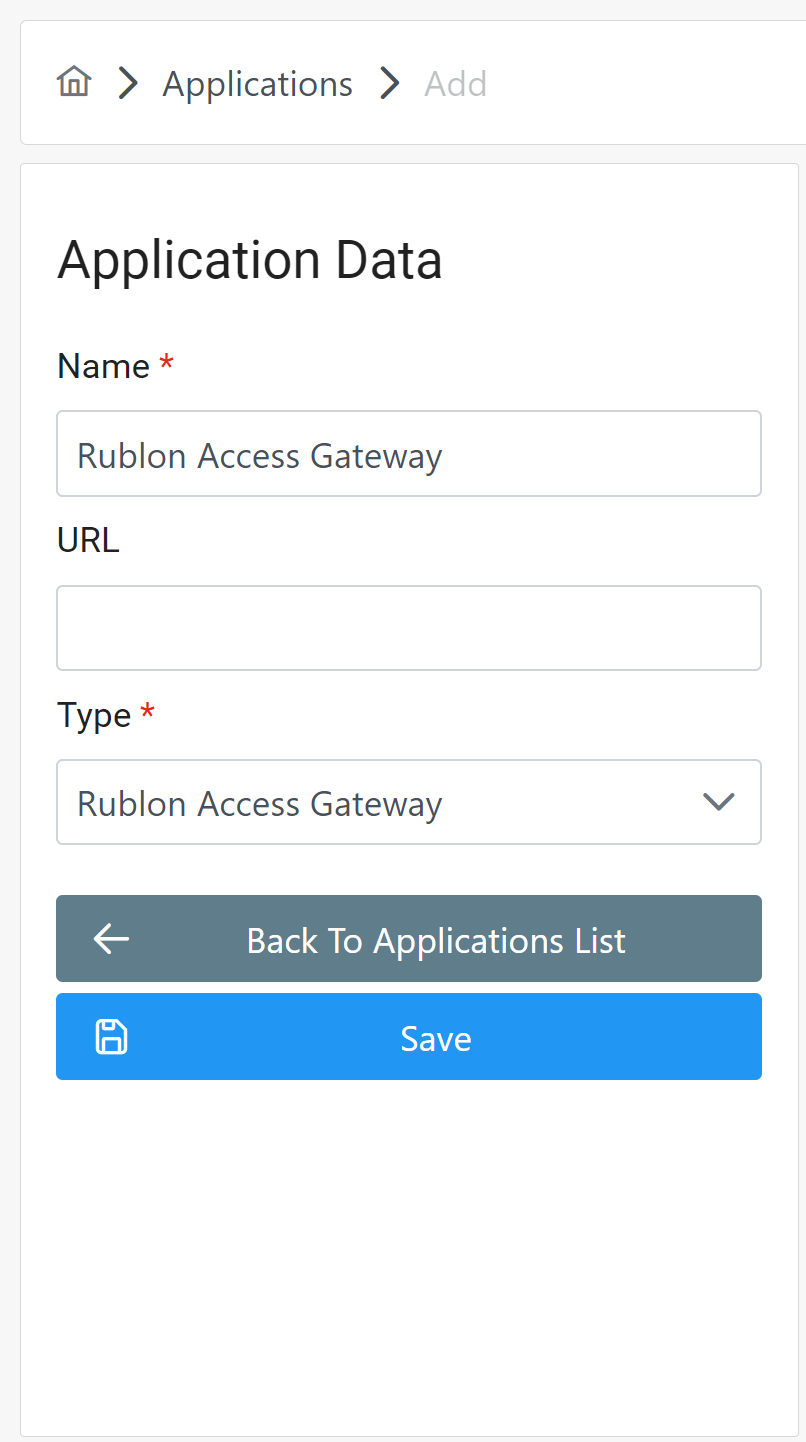Viewport: 806px width, 1442px height.
Task: Click the left arrow icon on the back button
Action: pos(111,939)
